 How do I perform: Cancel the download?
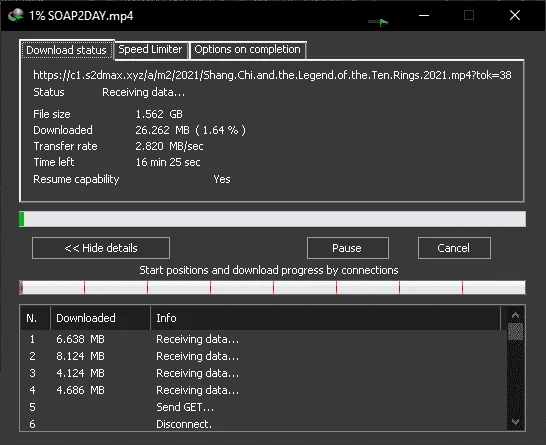point(454,248)
